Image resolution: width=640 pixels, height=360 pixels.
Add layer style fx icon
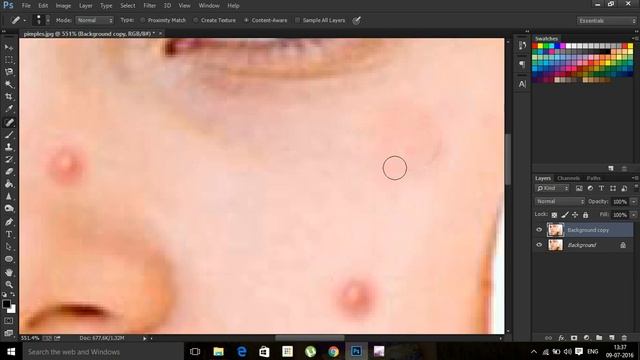(561, 338)
